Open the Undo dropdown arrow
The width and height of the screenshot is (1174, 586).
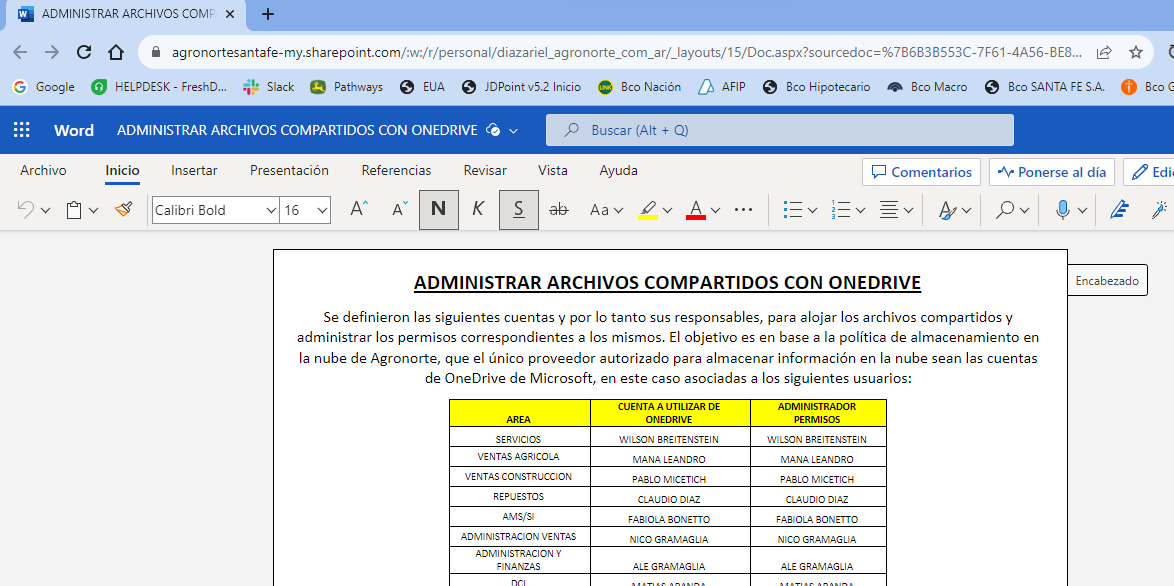pyautogui.click(x=45, y=211)
